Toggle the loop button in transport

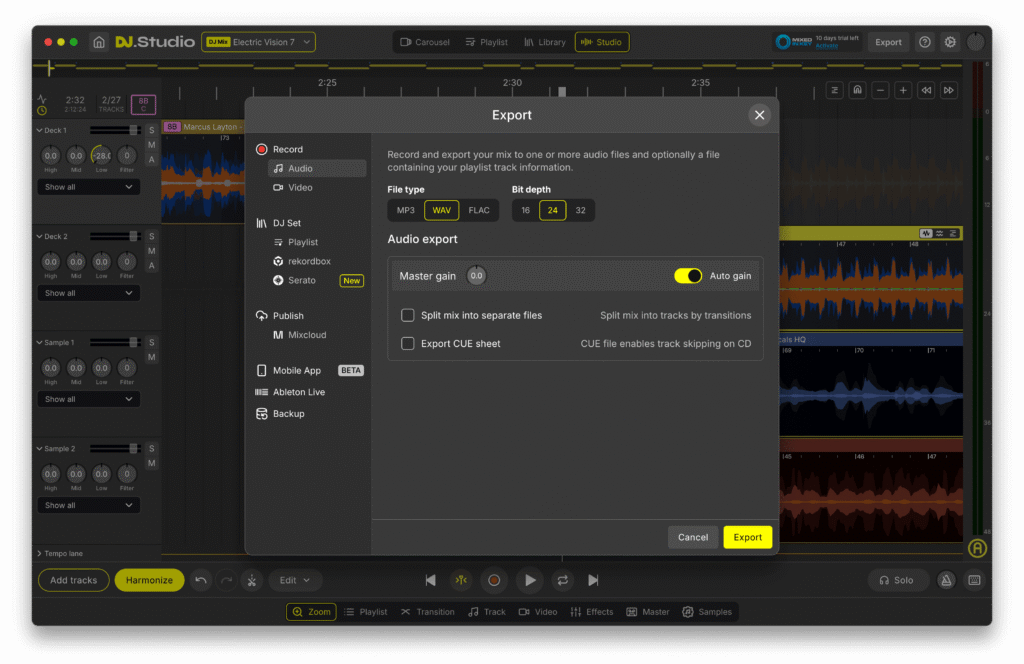pyautogui.click(x=562, y=580)
